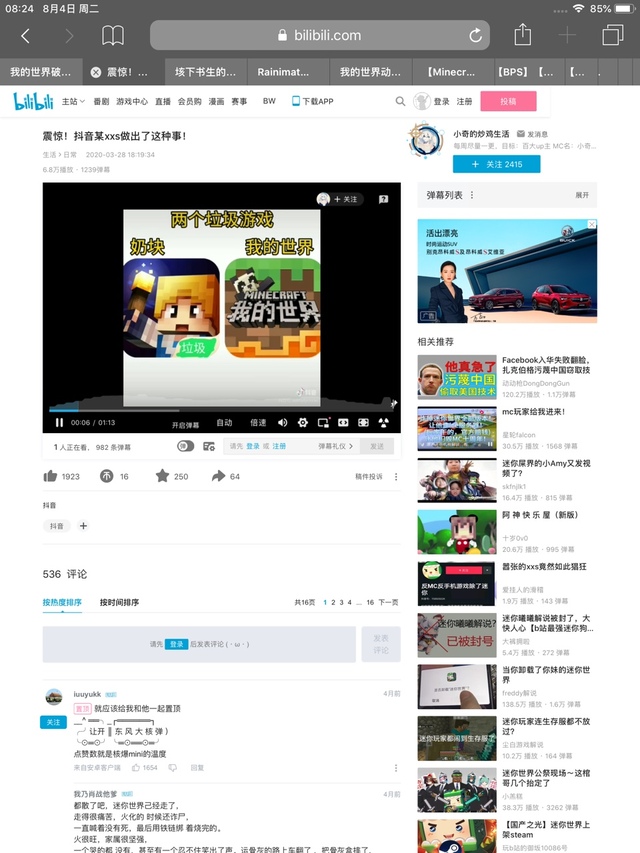Seek on the video progress bar
The image size is (640, 853).
(x=221, y=409)
